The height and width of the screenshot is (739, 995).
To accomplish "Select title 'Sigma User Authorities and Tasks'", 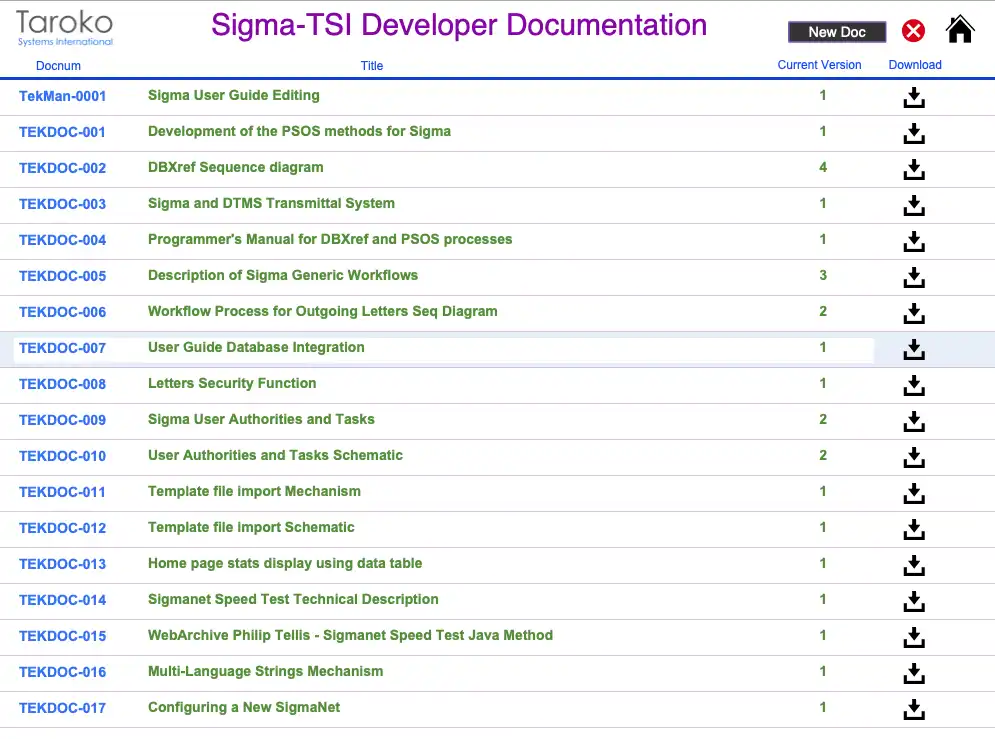I will tap(261, 419).
